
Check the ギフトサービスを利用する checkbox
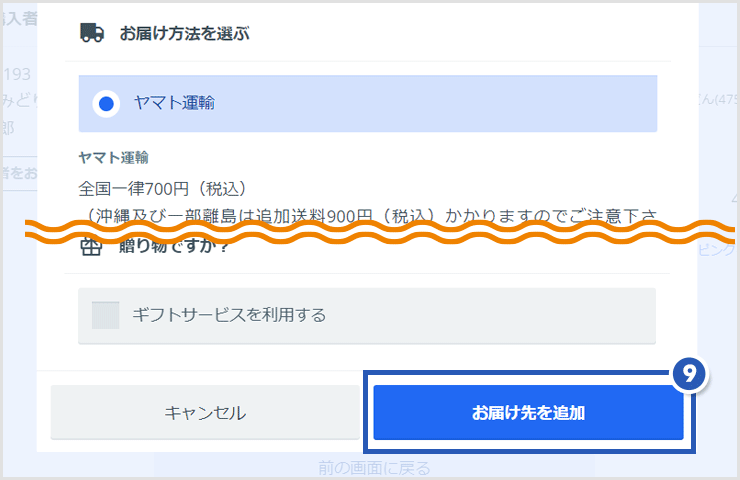(x=105, y=315)
